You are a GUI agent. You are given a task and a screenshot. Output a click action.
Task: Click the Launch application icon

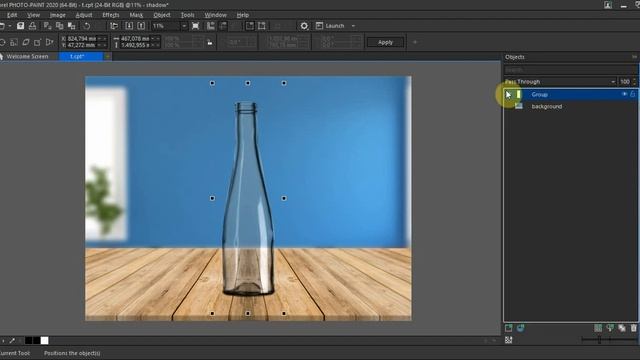pos(319,26)
